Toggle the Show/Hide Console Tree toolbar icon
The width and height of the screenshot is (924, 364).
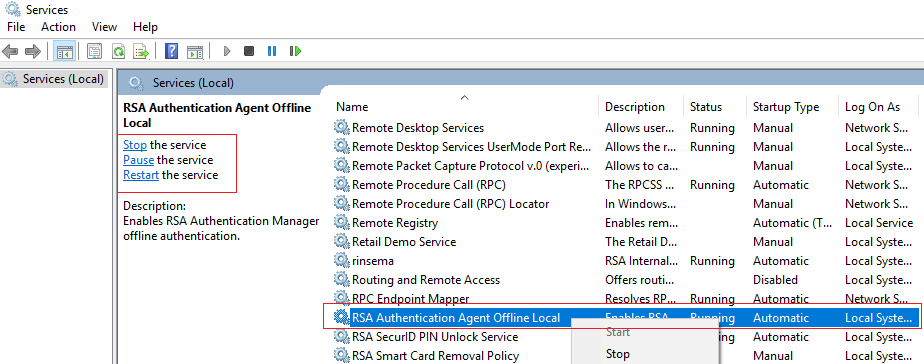point(64,52)
